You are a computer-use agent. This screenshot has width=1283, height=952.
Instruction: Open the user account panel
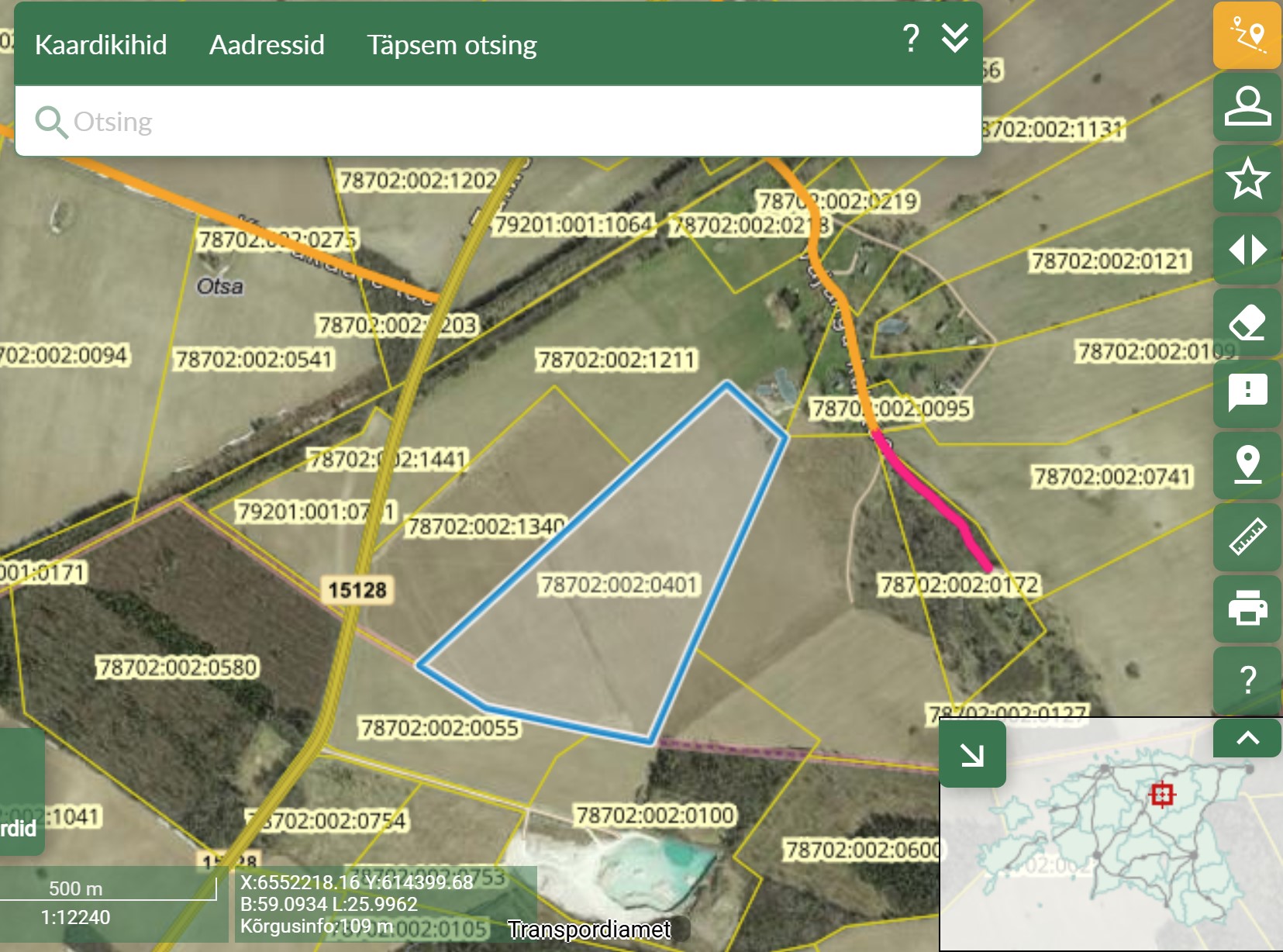1247,107
